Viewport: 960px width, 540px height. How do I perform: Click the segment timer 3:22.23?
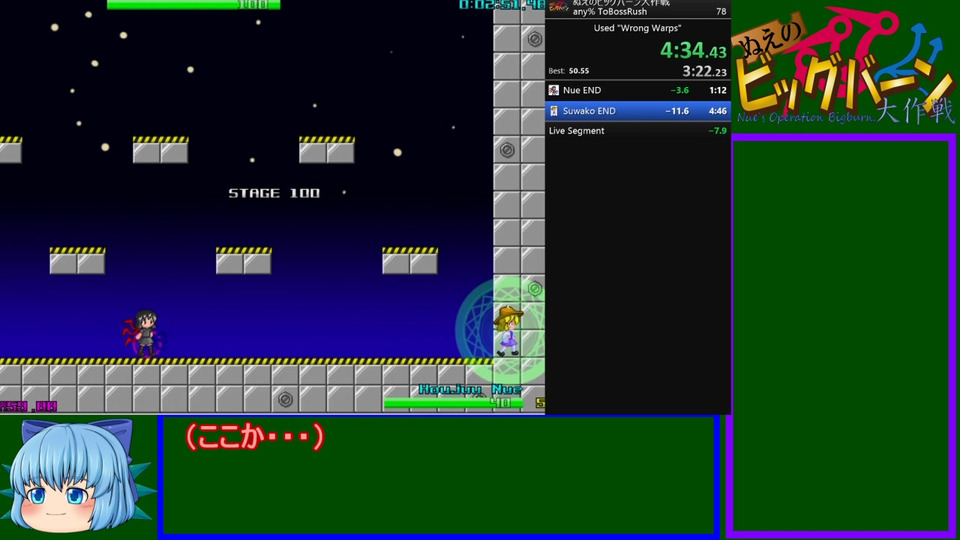click(x=704, y=72)
